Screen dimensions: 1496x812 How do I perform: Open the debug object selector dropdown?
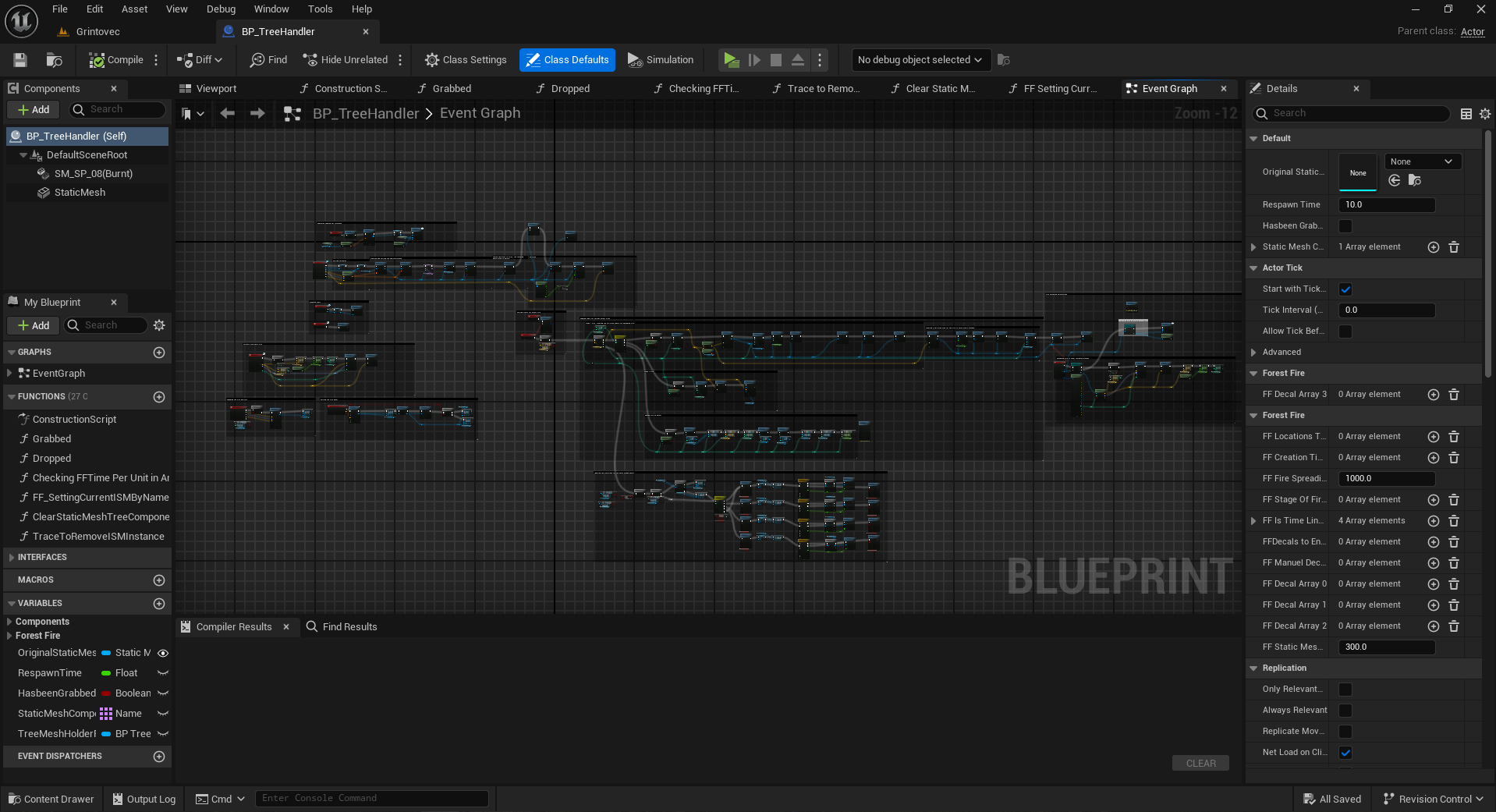coord(920,60)
